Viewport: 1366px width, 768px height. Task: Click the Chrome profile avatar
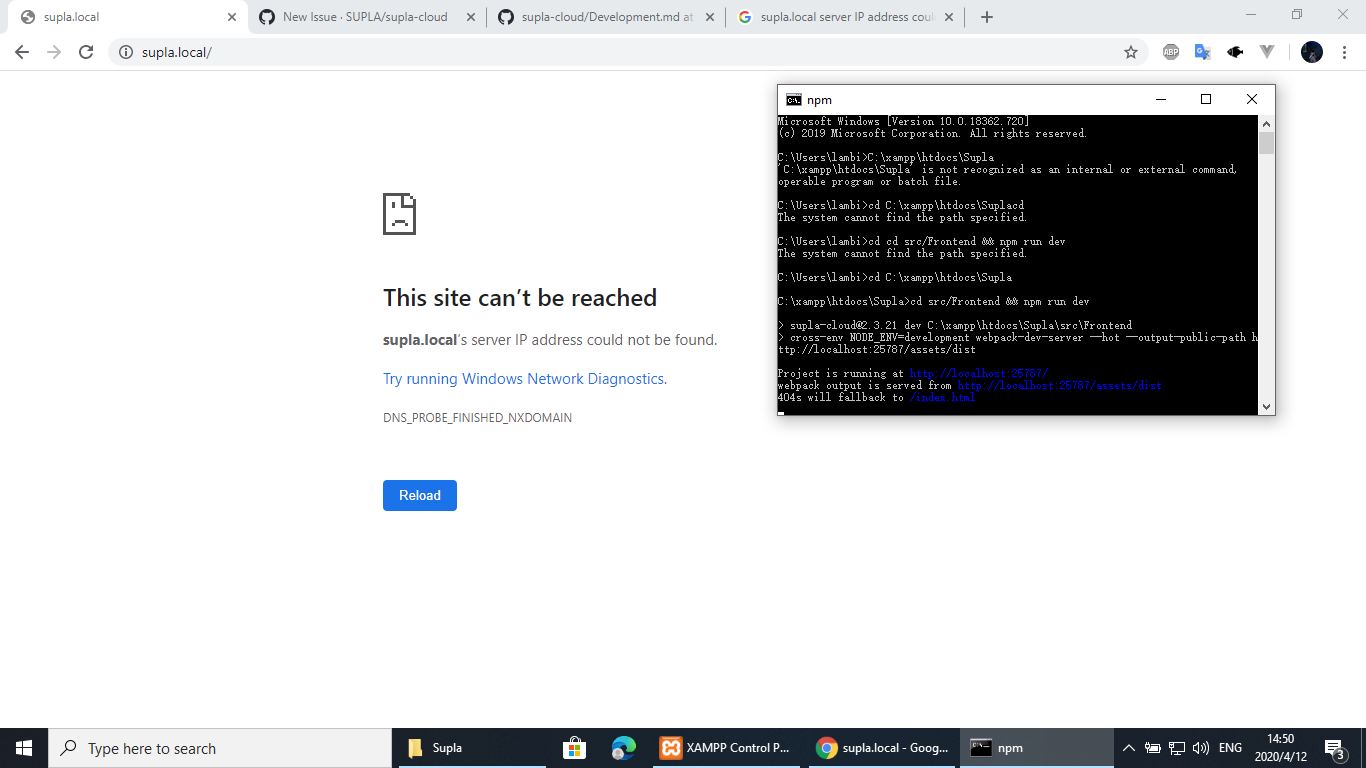click(x=1312, y=52)
